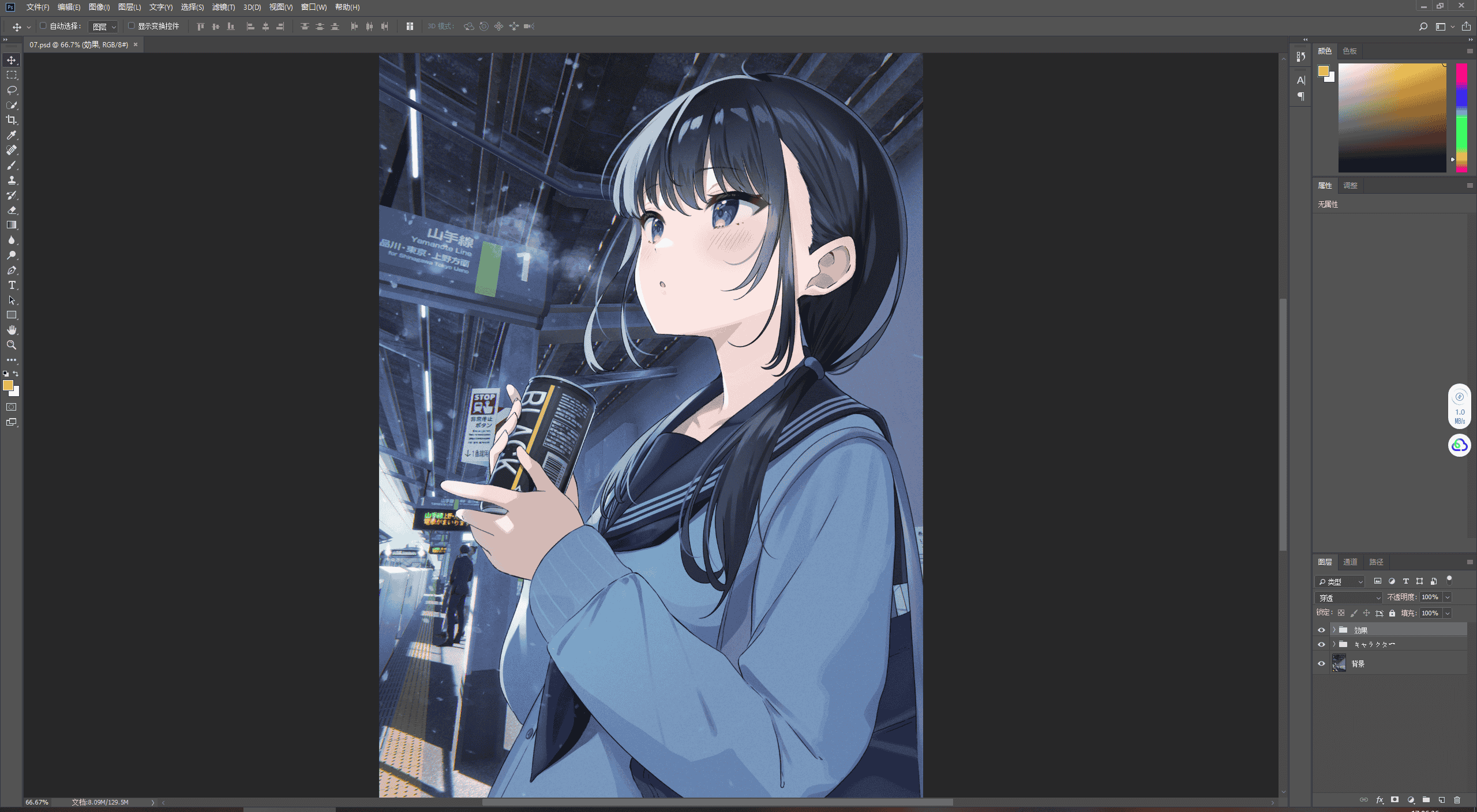Select the Dodge tool
1477x812 pixels.
(12, 255)
